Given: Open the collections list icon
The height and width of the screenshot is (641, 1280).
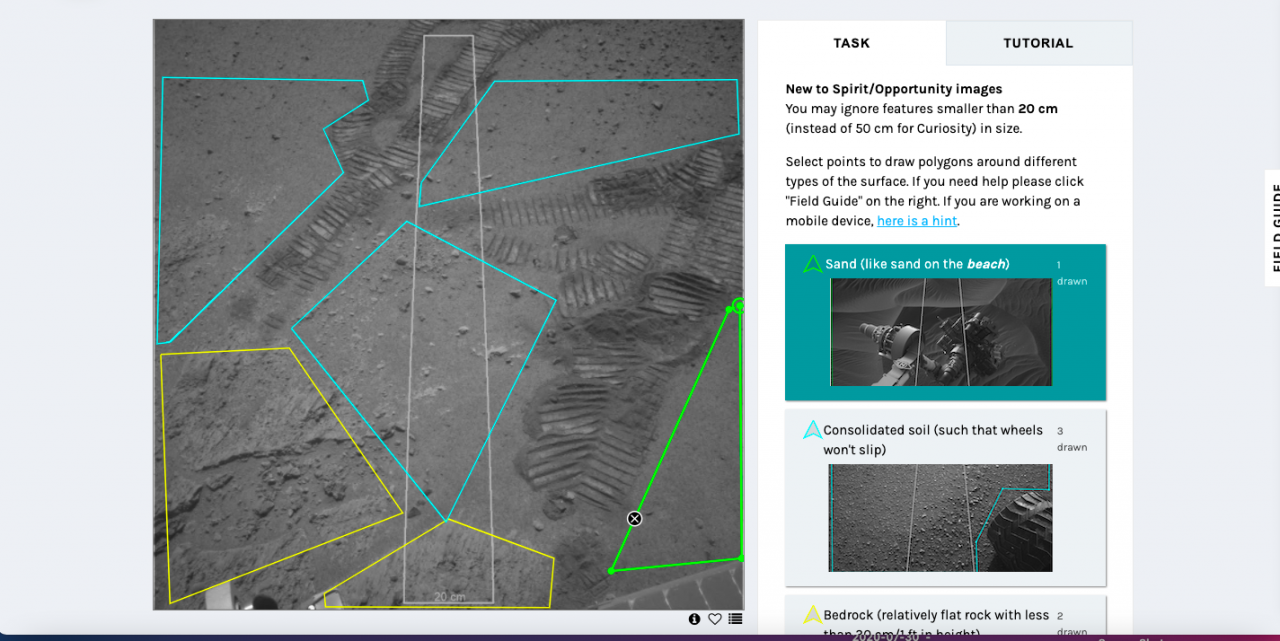Looking at the screenshot, I should (736, 619).
